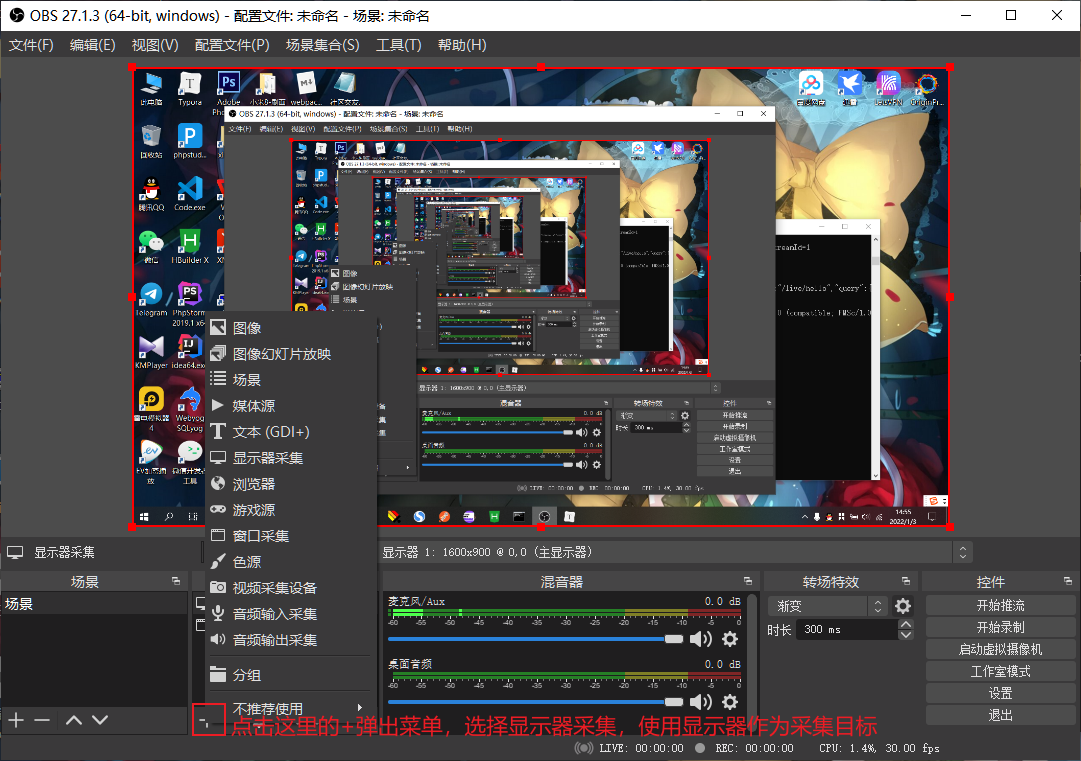Select 显示器采集 from the source menu
This screenshot has height=761, width=1081.
pyautogui.click(x=268, y=458)
